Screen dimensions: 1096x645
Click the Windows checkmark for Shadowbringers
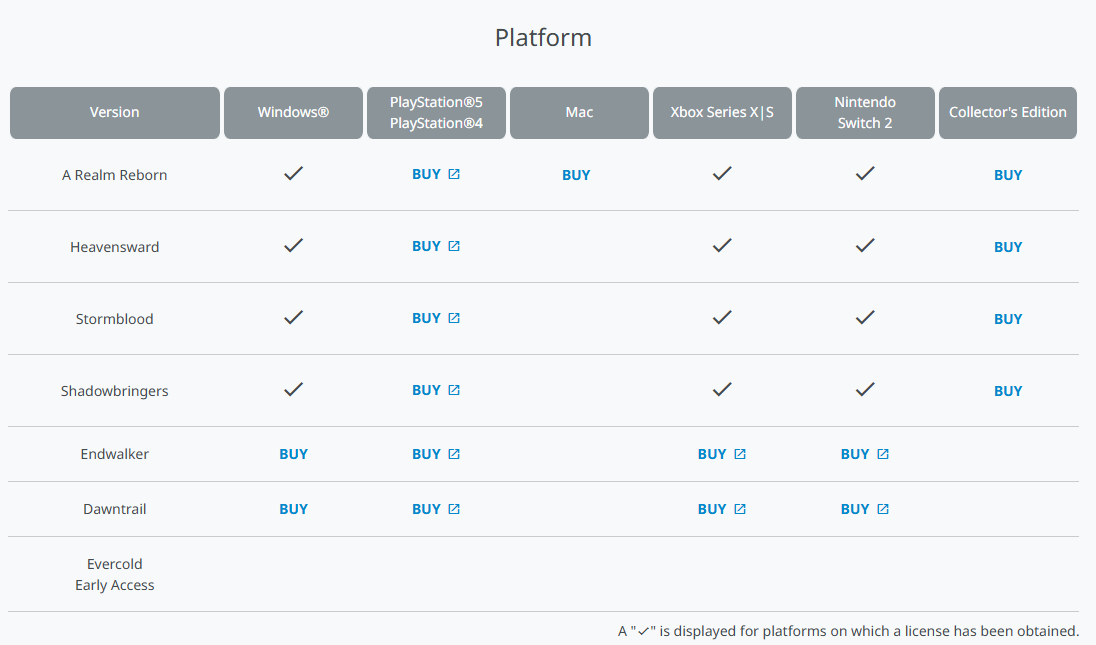[x=294, y=389]
